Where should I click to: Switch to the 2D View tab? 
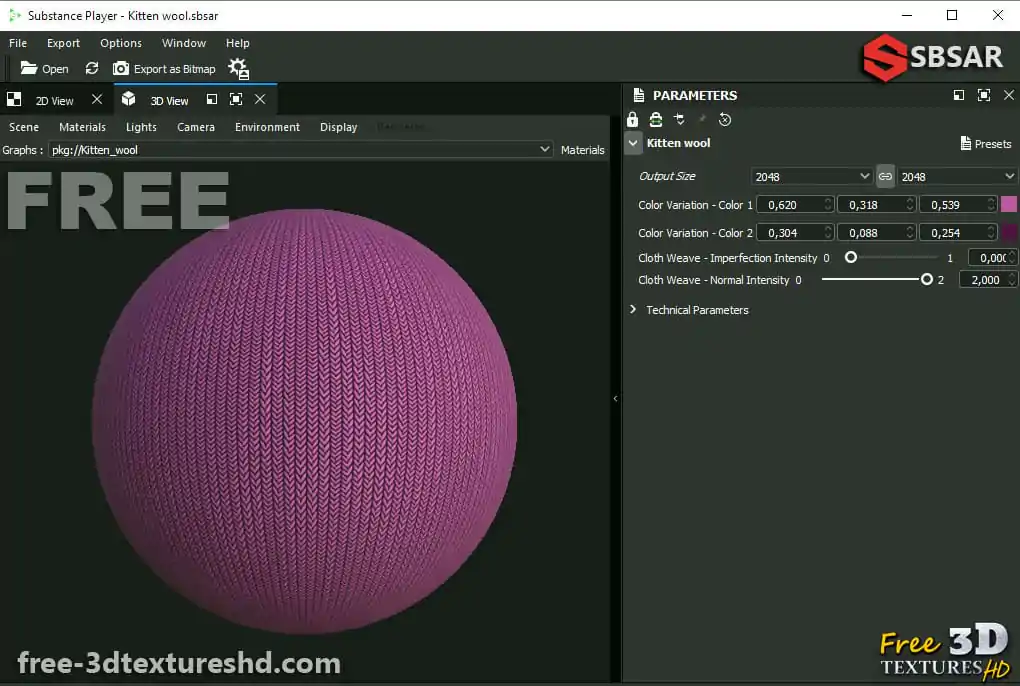(x=52, y=99)
